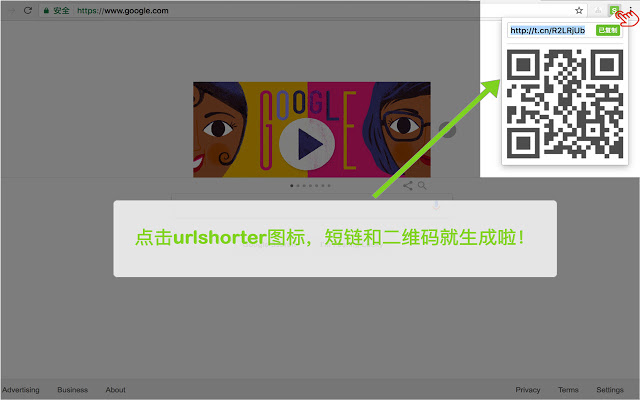Open the Business footer link

(73, 390)
